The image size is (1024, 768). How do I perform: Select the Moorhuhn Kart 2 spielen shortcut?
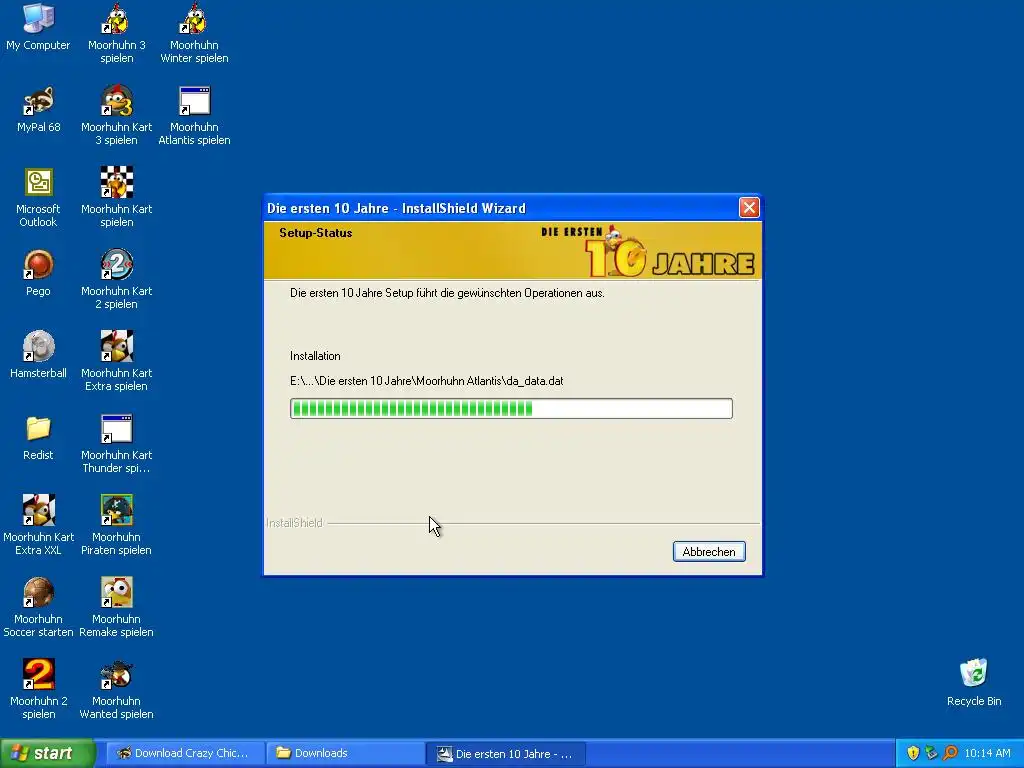coord(116,279)
